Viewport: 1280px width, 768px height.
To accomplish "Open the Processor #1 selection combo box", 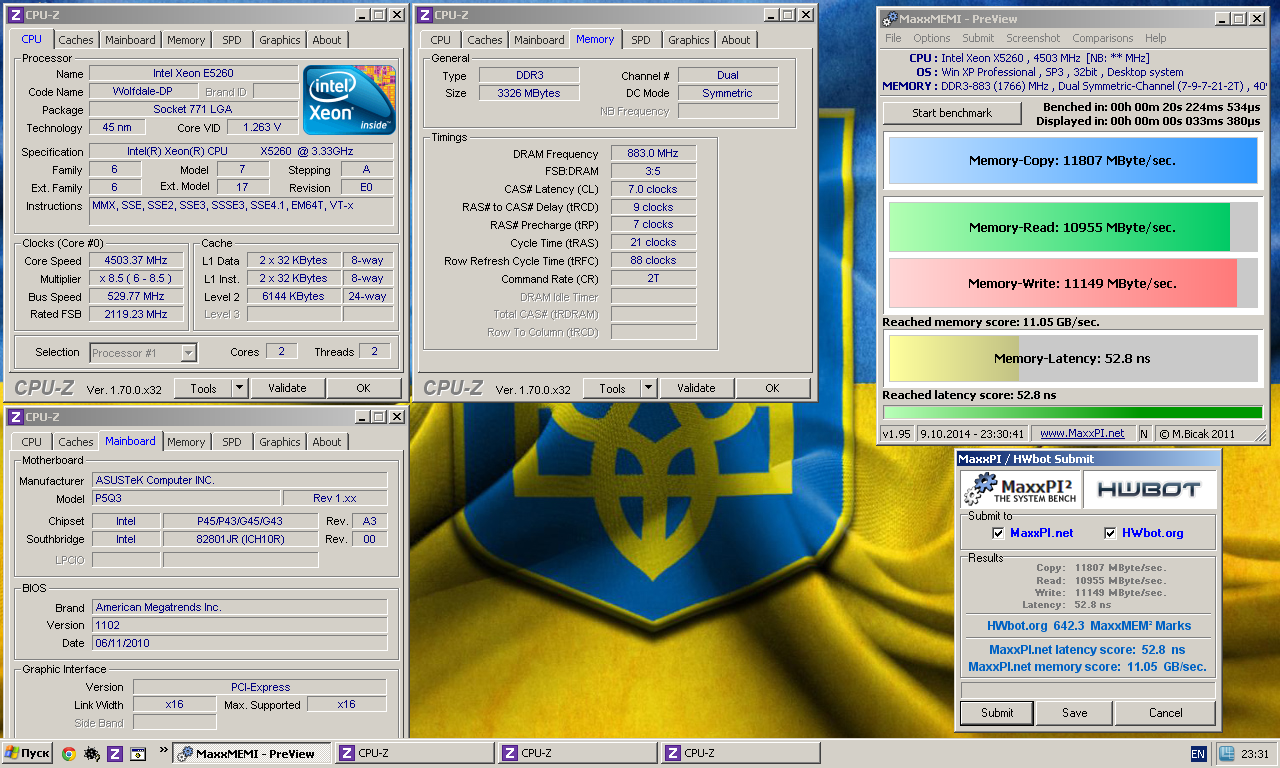I will click(x=143, y=352).
